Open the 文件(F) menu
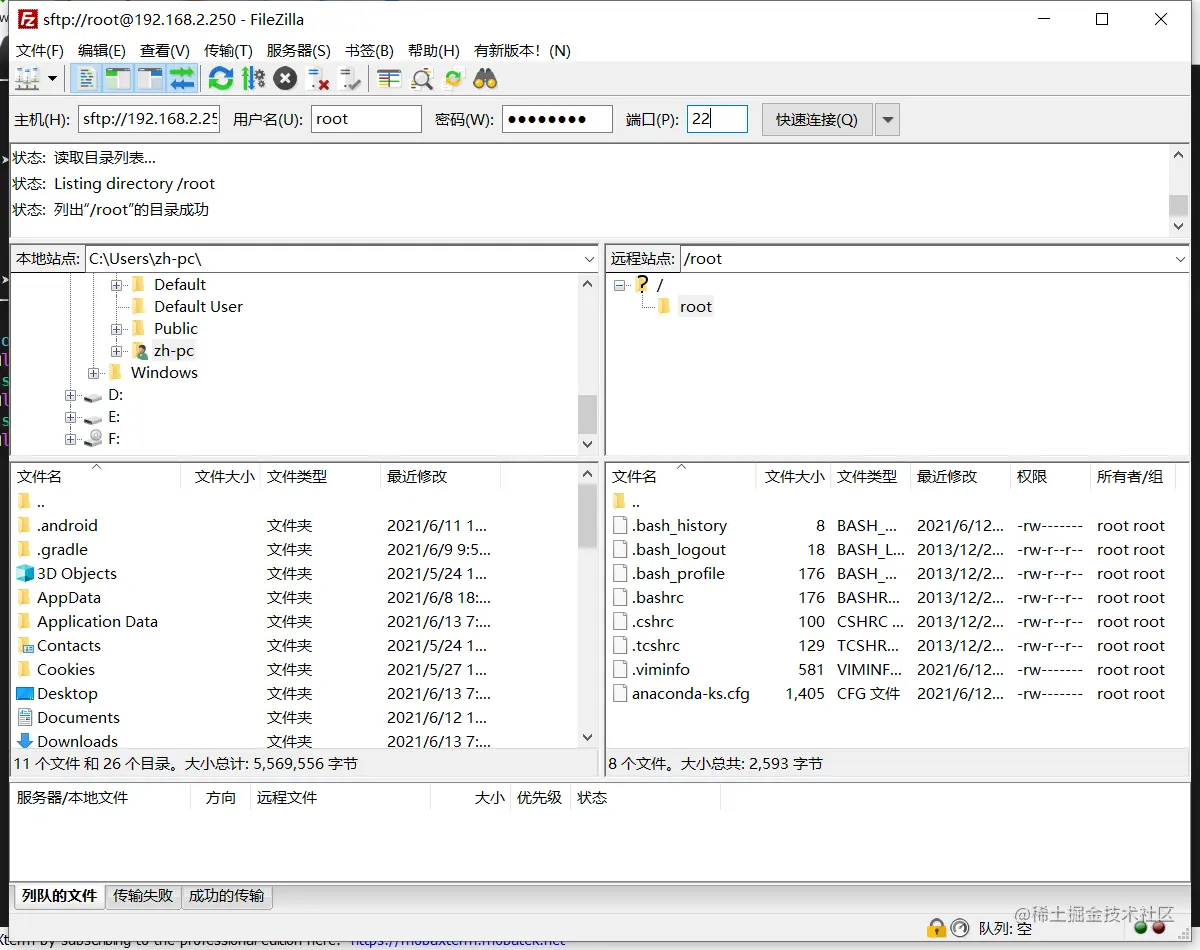This screenshot has width=1200, height=950. 40,50
